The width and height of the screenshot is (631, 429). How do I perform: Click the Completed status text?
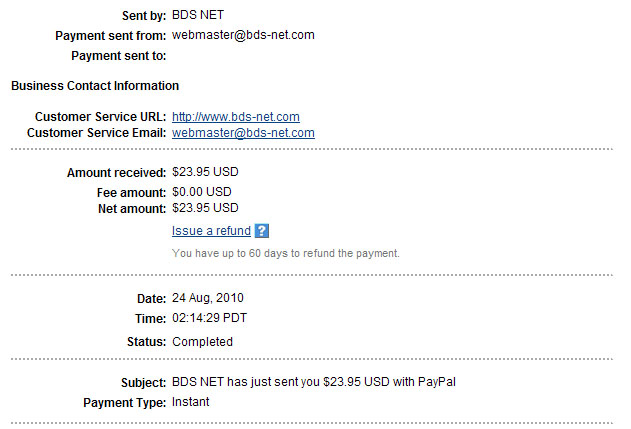pyautogui.click(x=202, y=341)
